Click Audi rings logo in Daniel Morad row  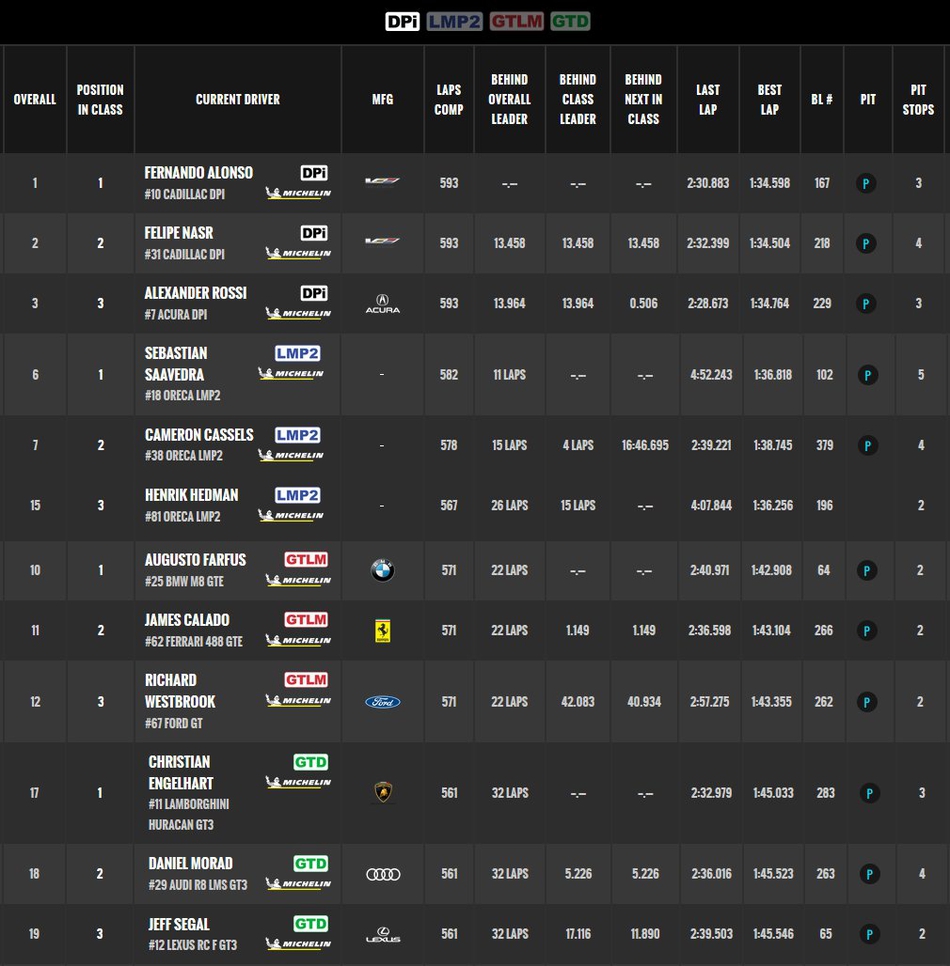[383, 874]
